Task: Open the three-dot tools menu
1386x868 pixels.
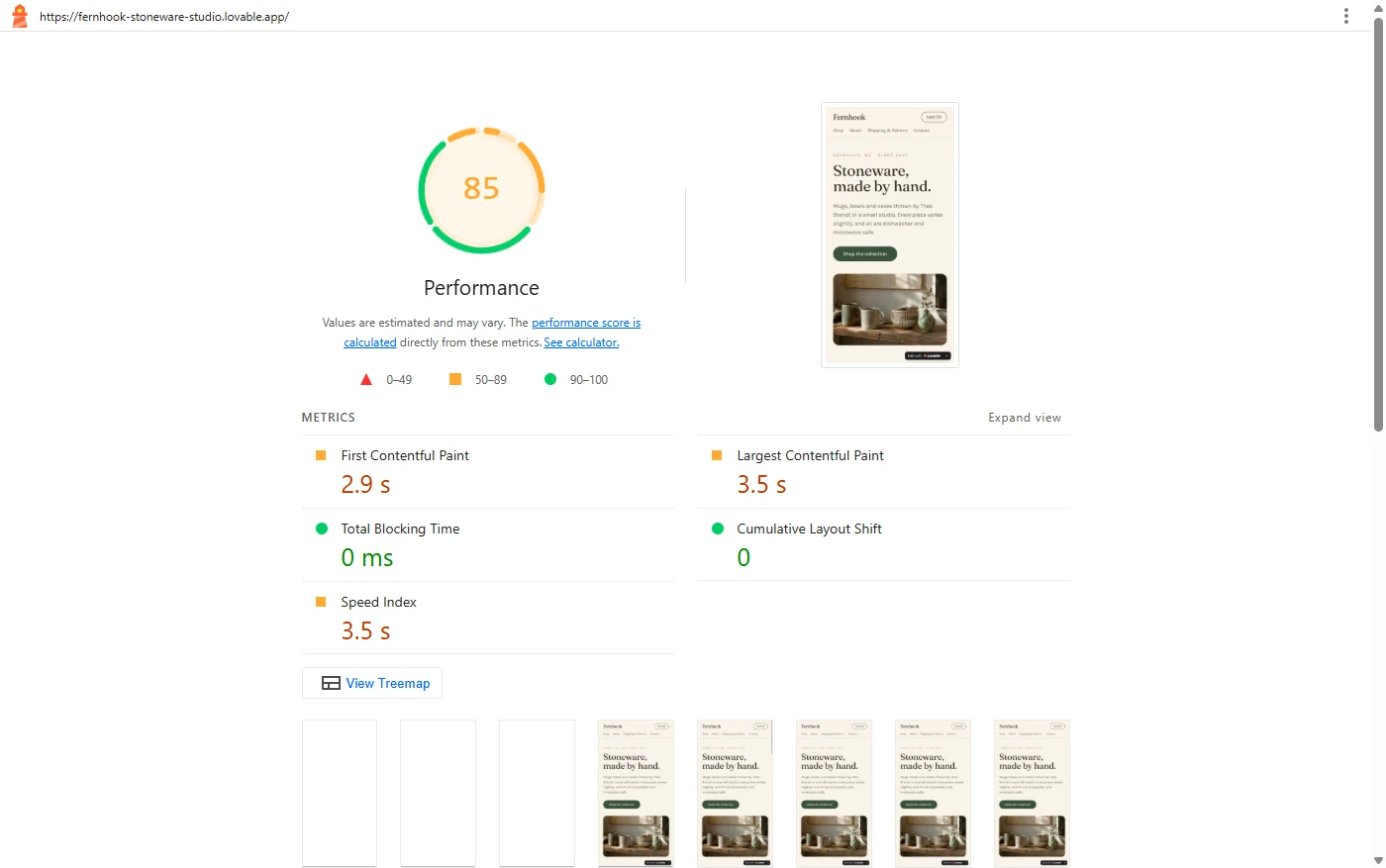Action: (x=1345, y=16)
